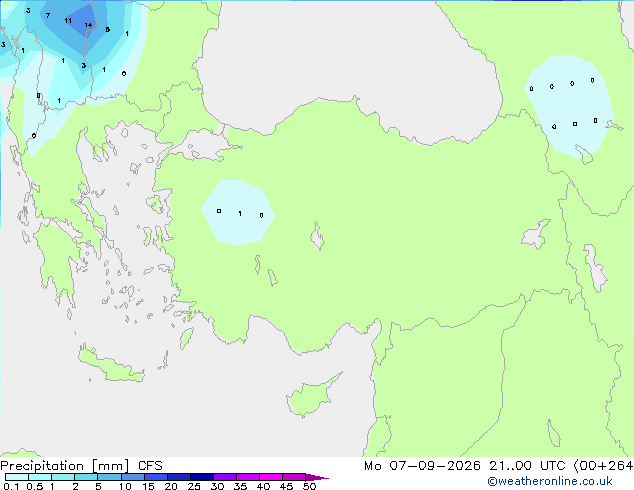Select the 15–20 mm legend swatch

pyautogui.click(x=156, y=477)
